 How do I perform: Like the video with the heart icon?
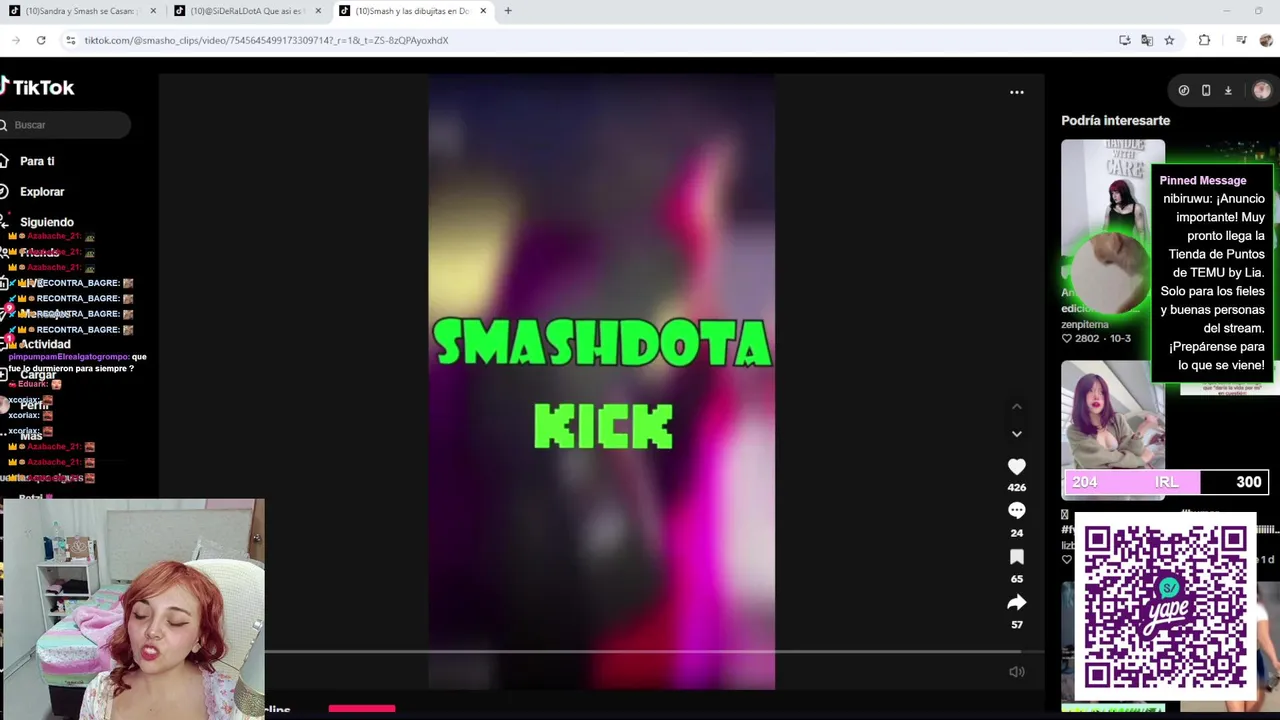click(1016, 467)
